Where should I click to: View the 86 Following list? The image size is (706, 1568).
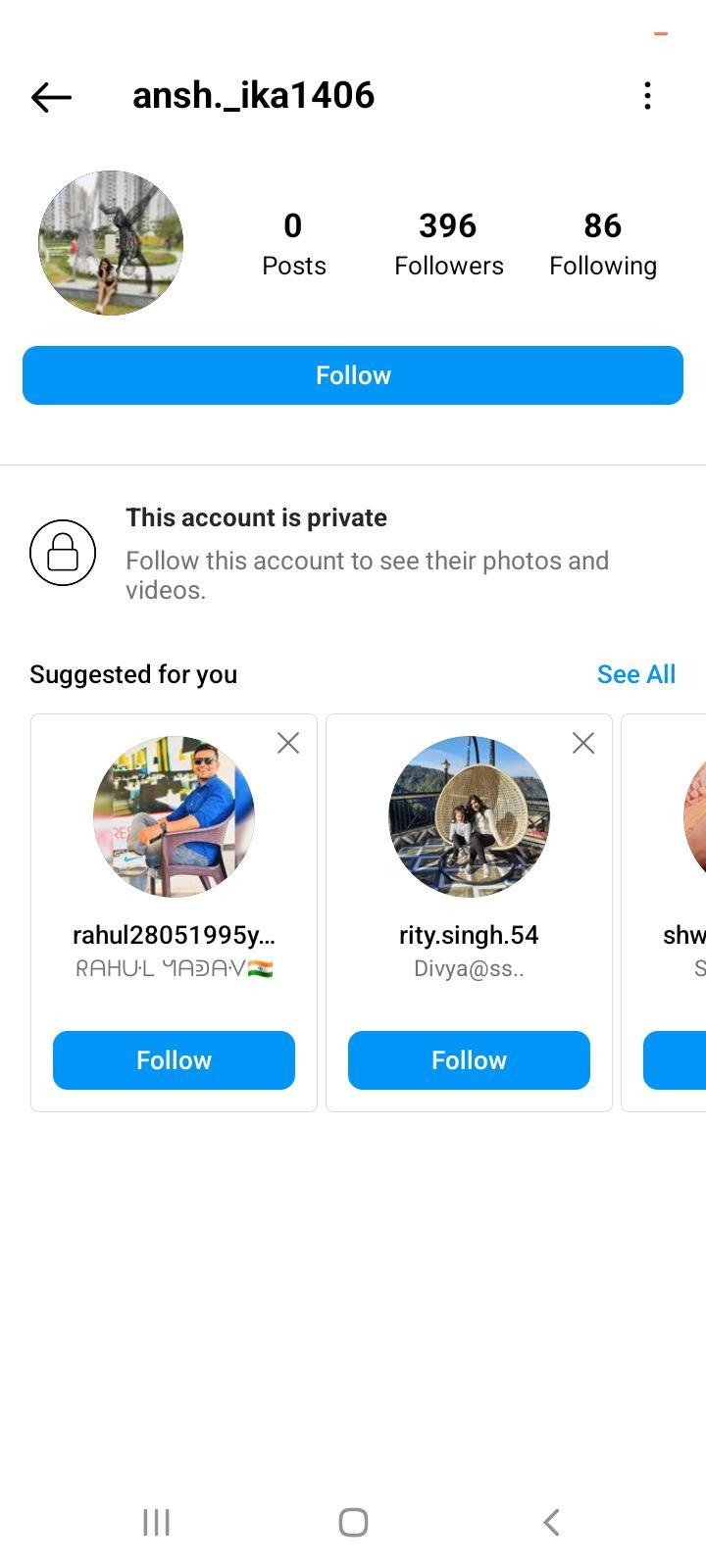602,243
